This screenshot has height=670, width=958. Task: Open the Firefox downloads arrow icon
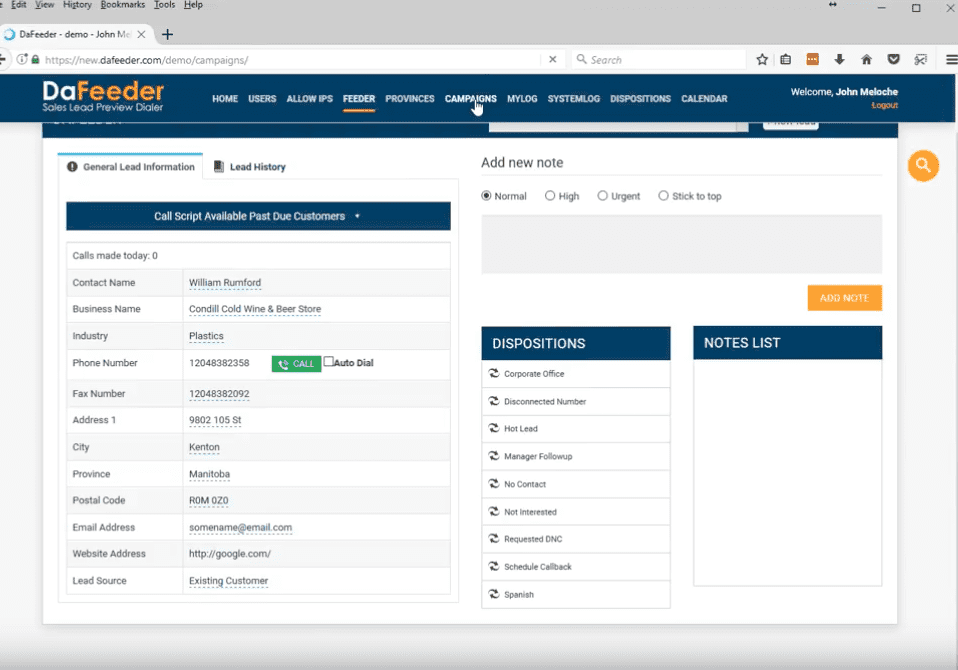tap(839, 60)
